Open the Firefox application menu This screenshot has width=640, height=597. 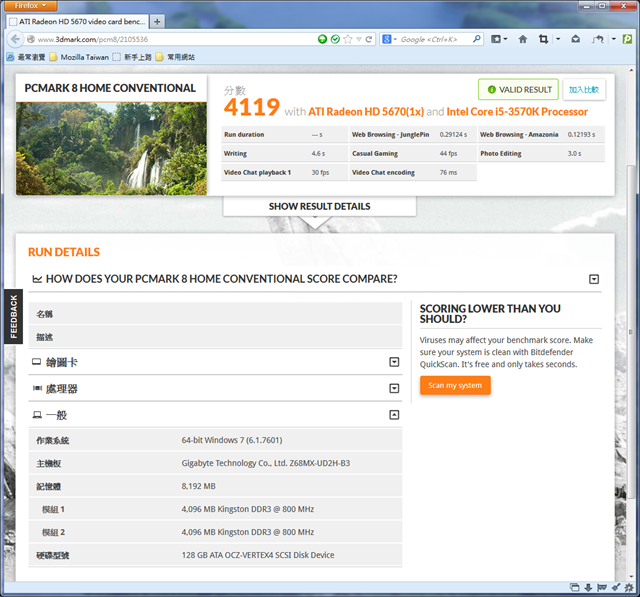click(31, 5)
